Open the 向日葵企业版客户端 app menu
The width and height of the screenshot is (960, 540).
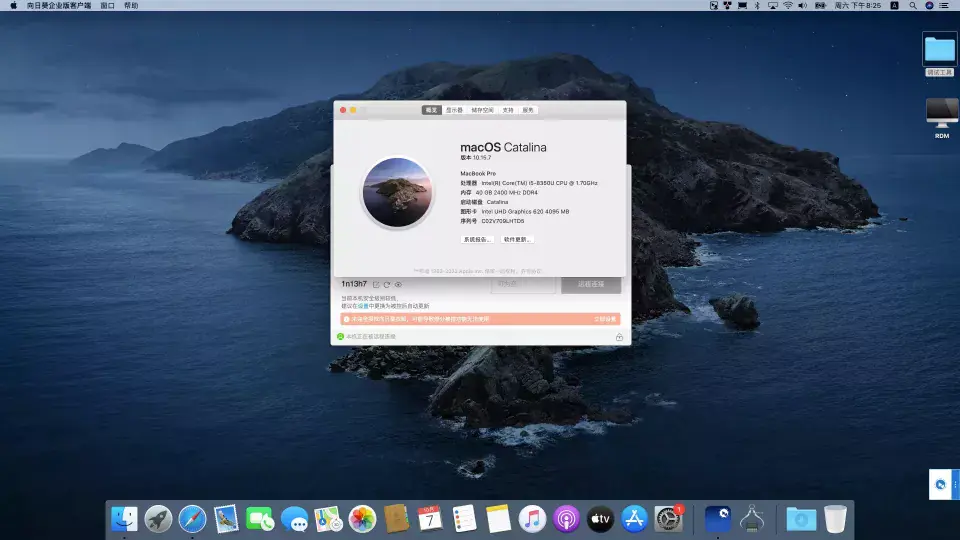tap(59, 6)
